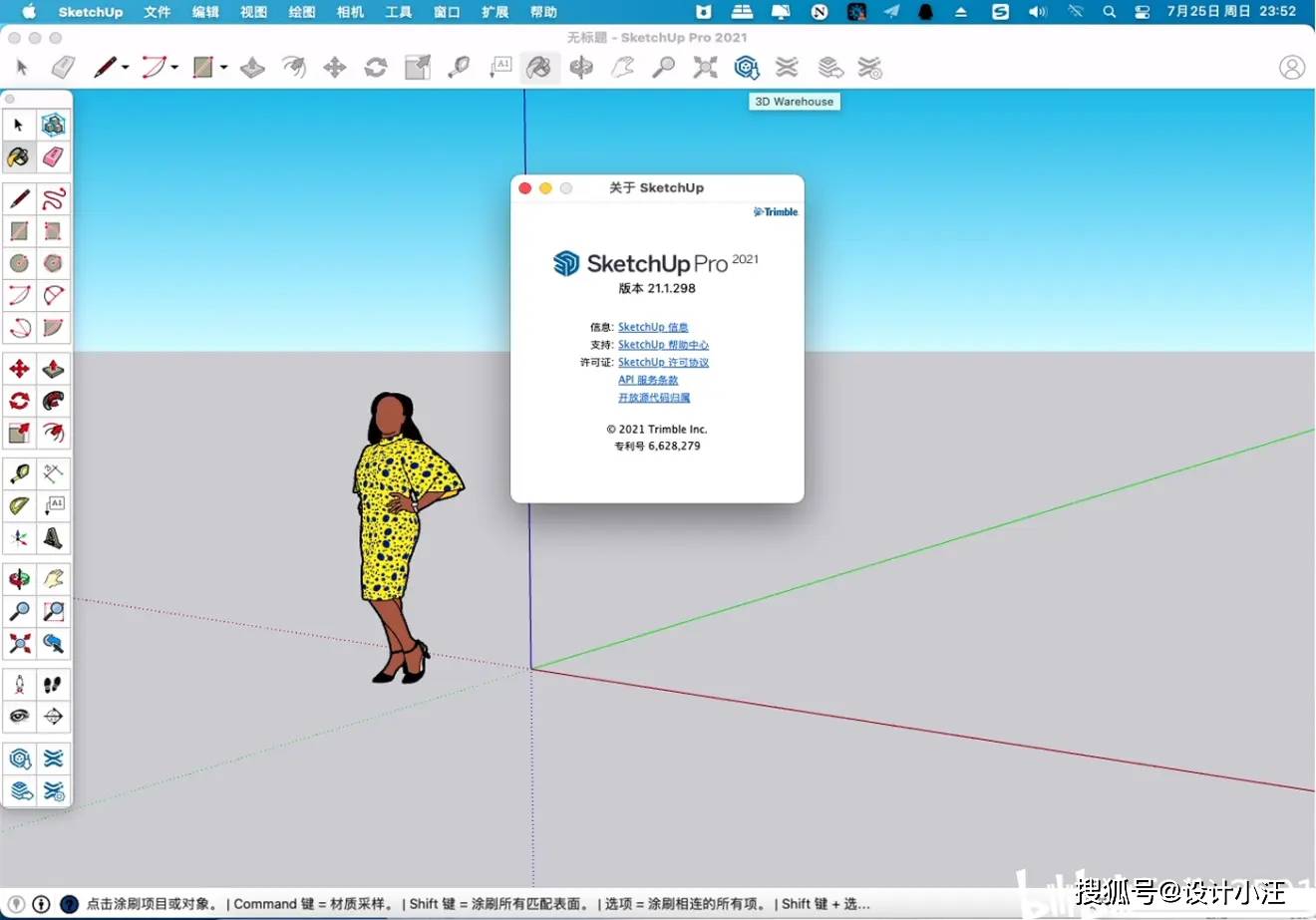Click the model credits info status icon
1316x920 pixels.
41,904
